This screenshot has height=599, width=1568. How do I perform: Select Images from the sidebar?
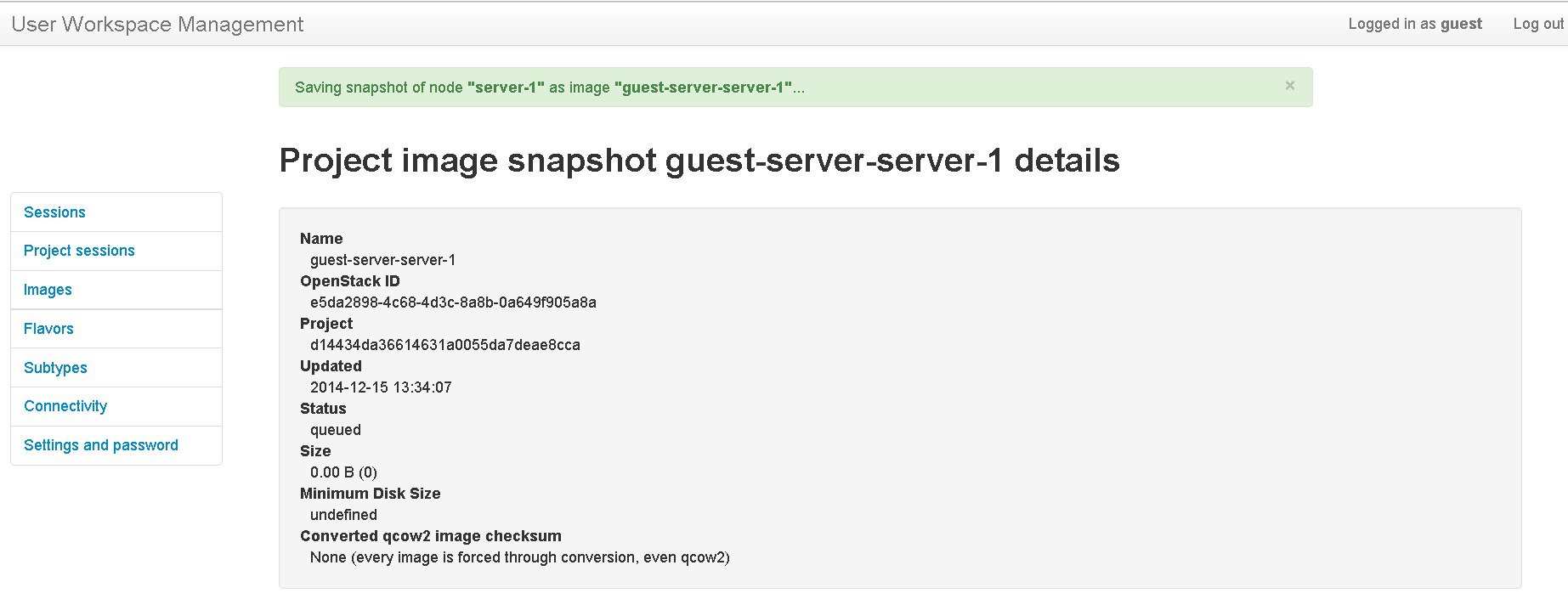click(48, 290)
